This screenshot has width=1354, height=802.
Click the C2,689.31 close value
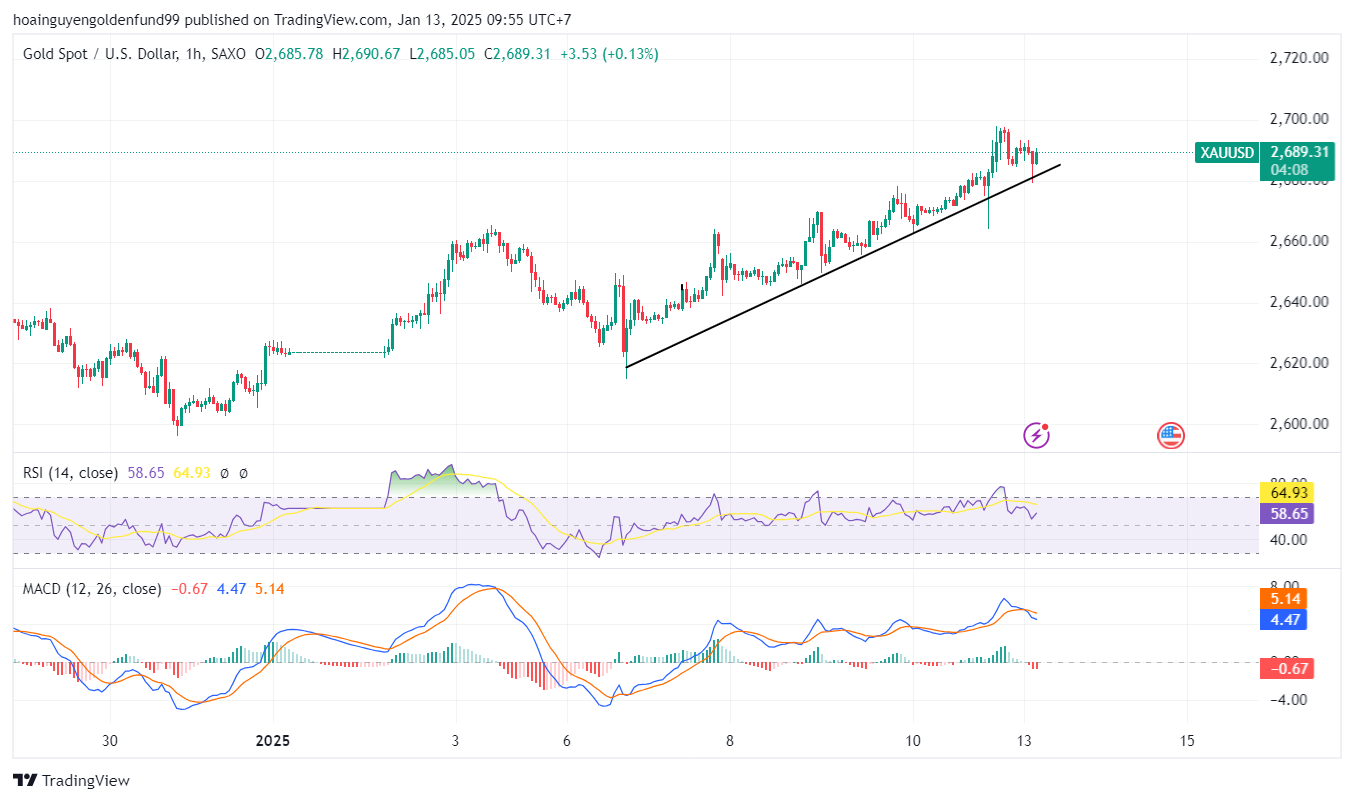(x=517, y=54)
